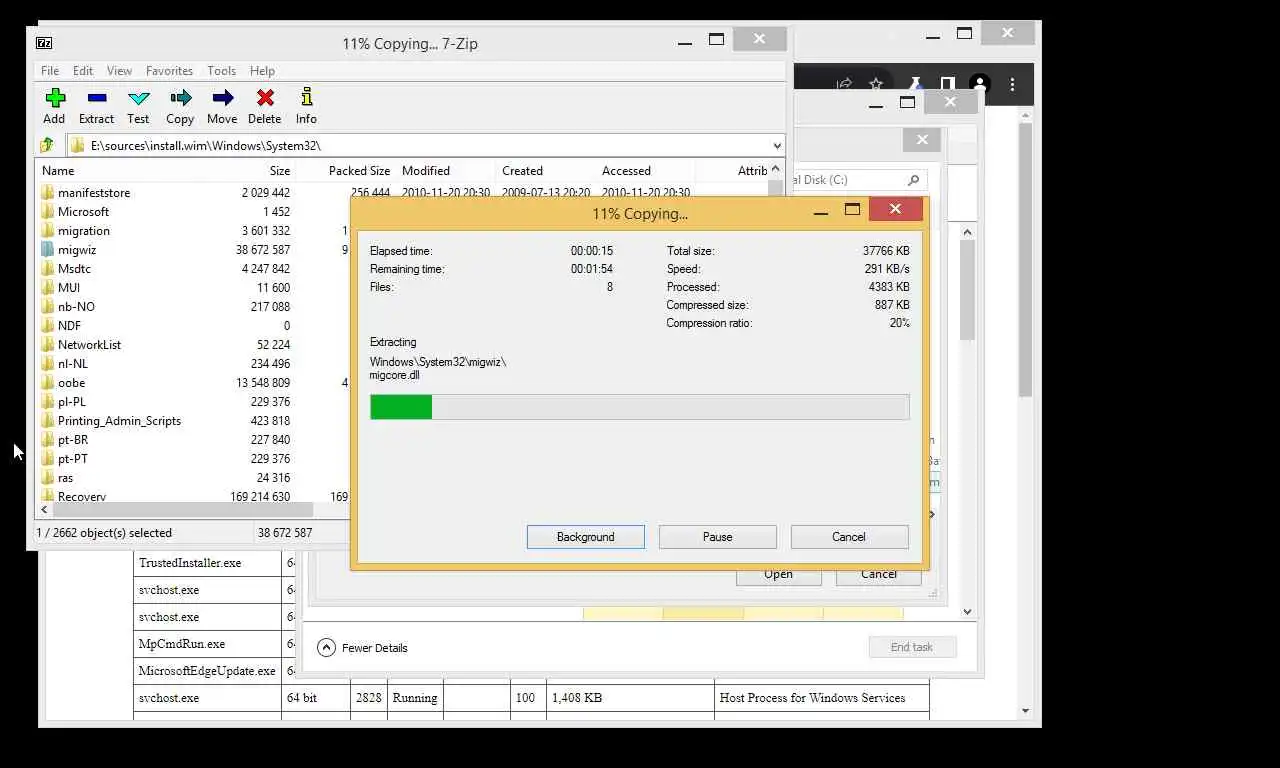Select the ras folder icon
Image resolution: width=1280 pixels, height=768 pixels.
click(x=48, y=477)
